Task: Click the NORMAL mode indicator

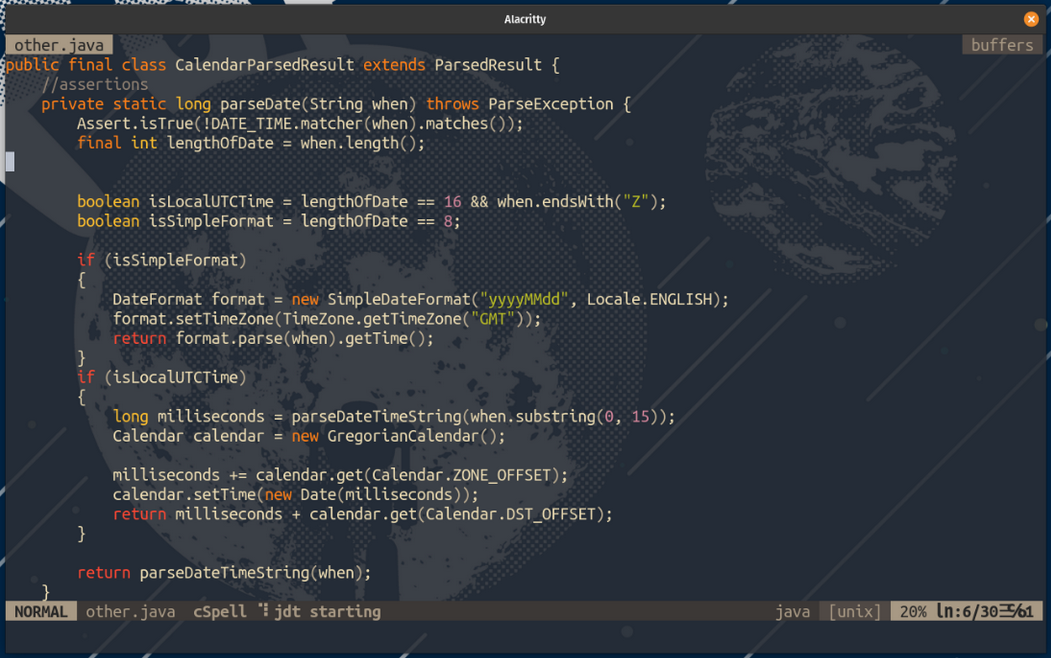Action: [x=39, y=611]
